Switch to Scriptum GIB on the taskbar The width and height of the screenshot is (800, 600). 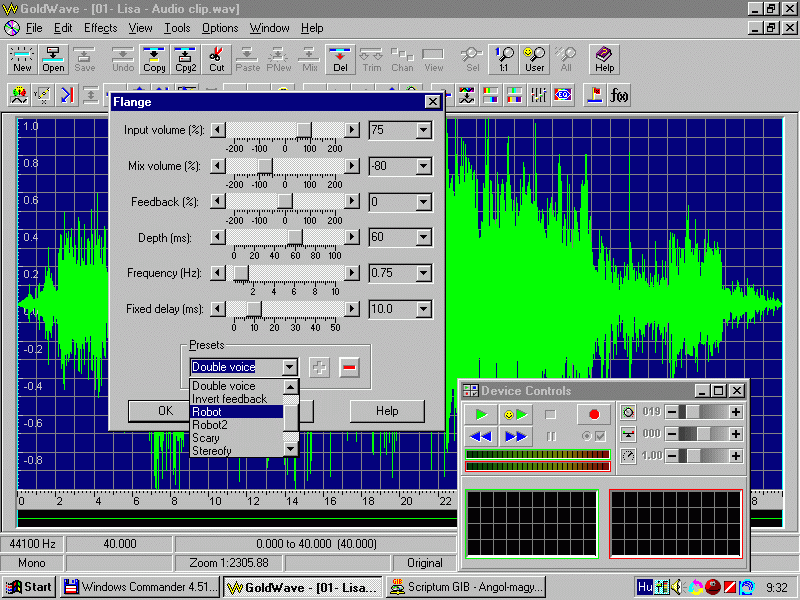pos(466,587)
